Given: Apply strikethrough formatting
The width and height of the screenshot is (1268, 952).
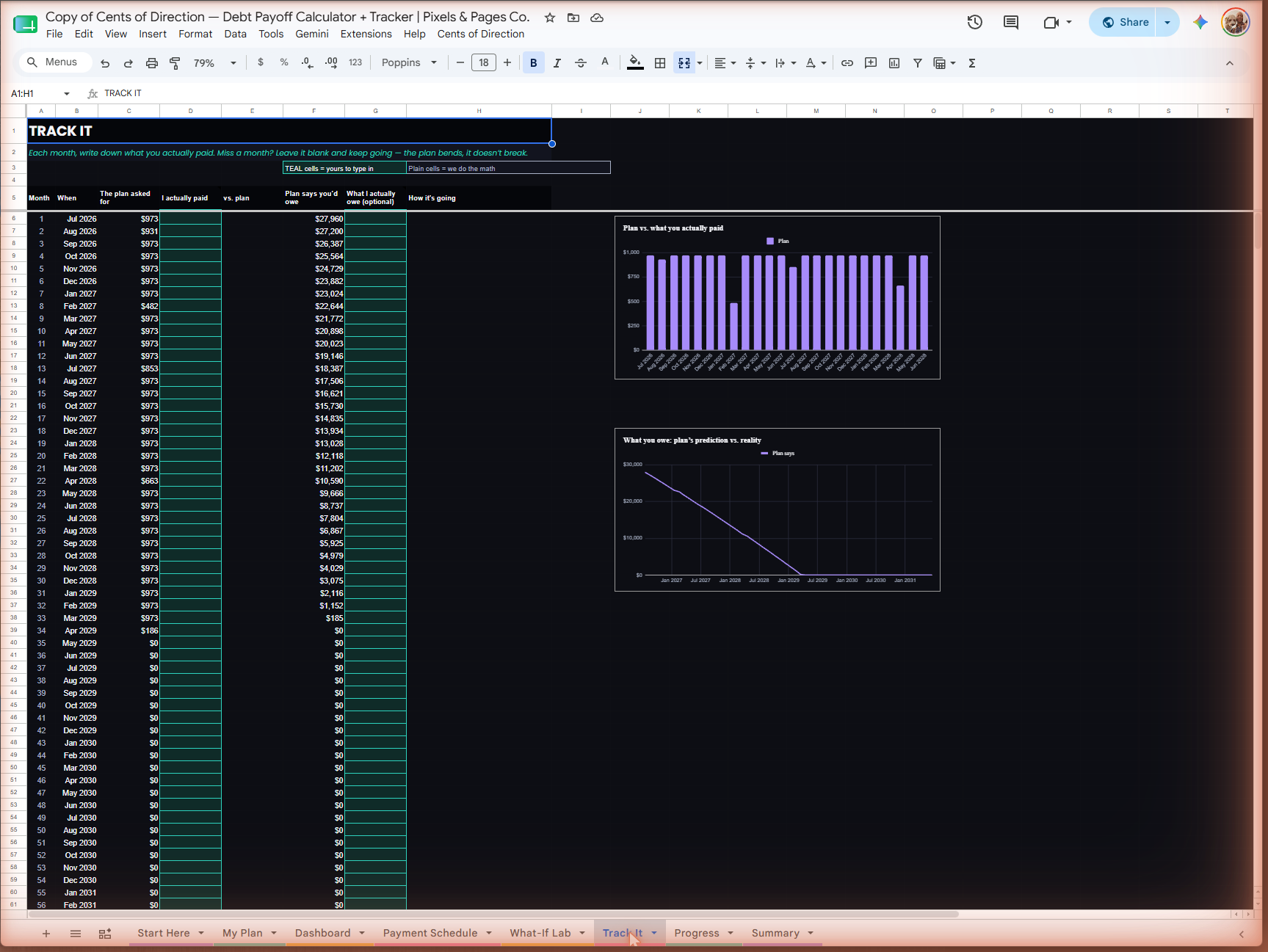Looking at the screenshot, I should pyautogui.click(x=581, y=63).
